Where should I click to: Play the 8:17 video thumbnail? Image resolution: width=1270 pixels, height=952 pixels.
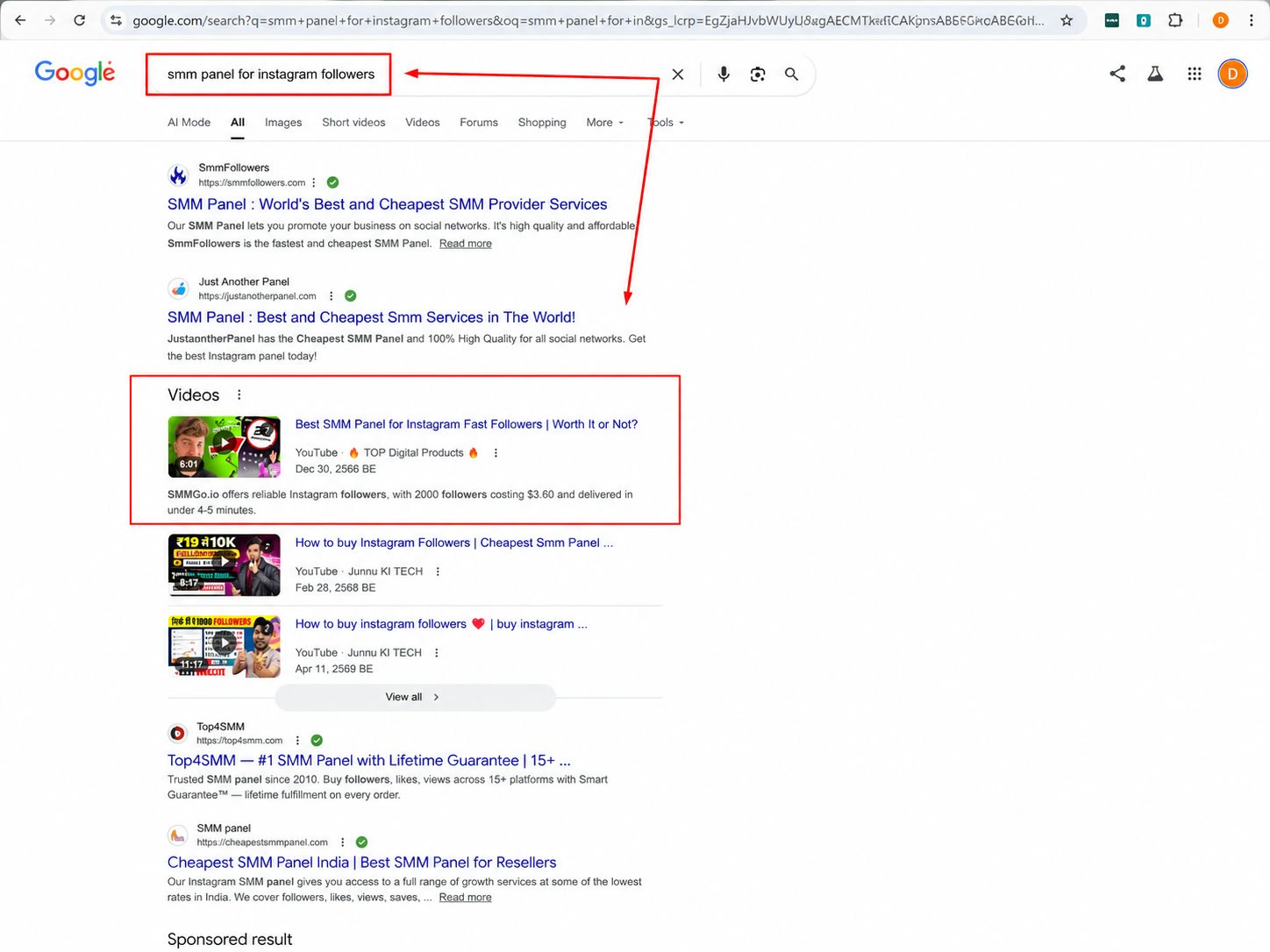[x=224, y=565]
